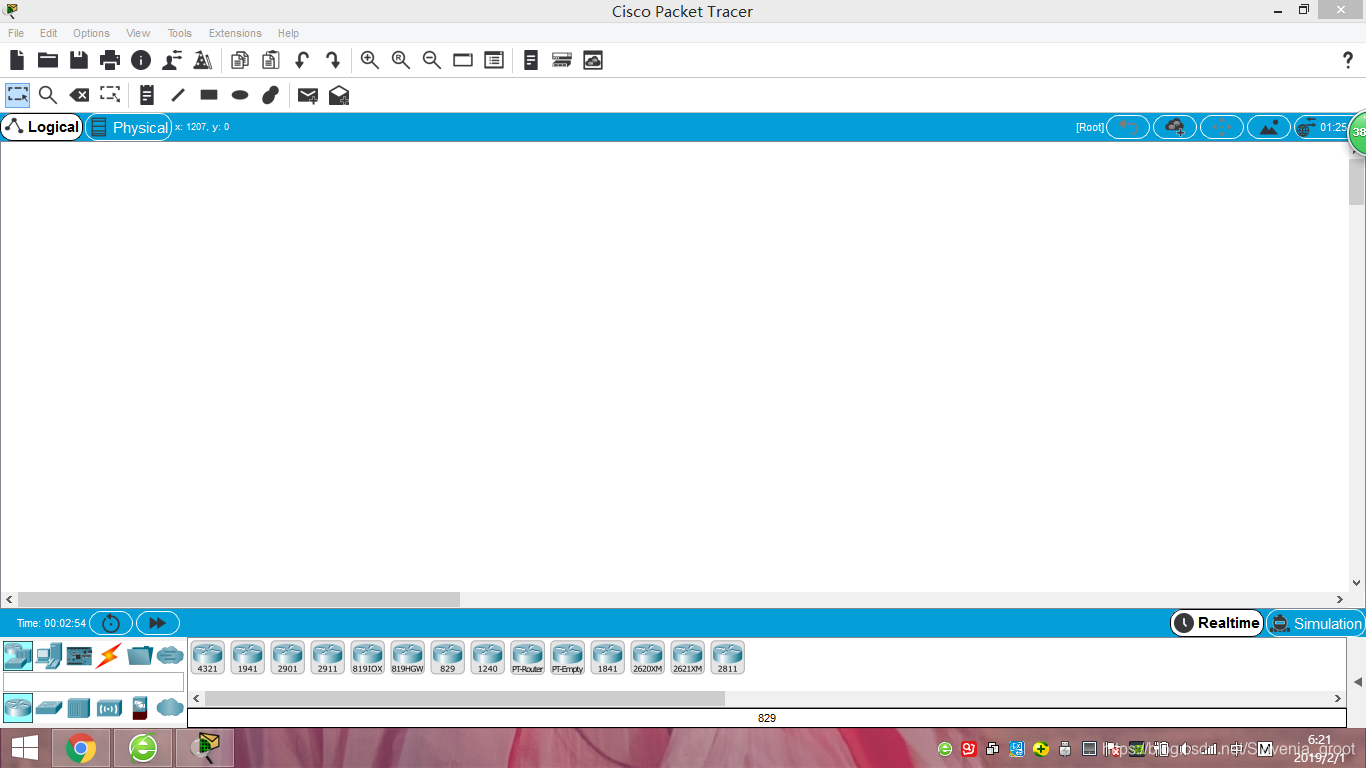This screenshot has height=768, width=1366.
Task: Open the Tools menu
Action: (x=180, y=33)
